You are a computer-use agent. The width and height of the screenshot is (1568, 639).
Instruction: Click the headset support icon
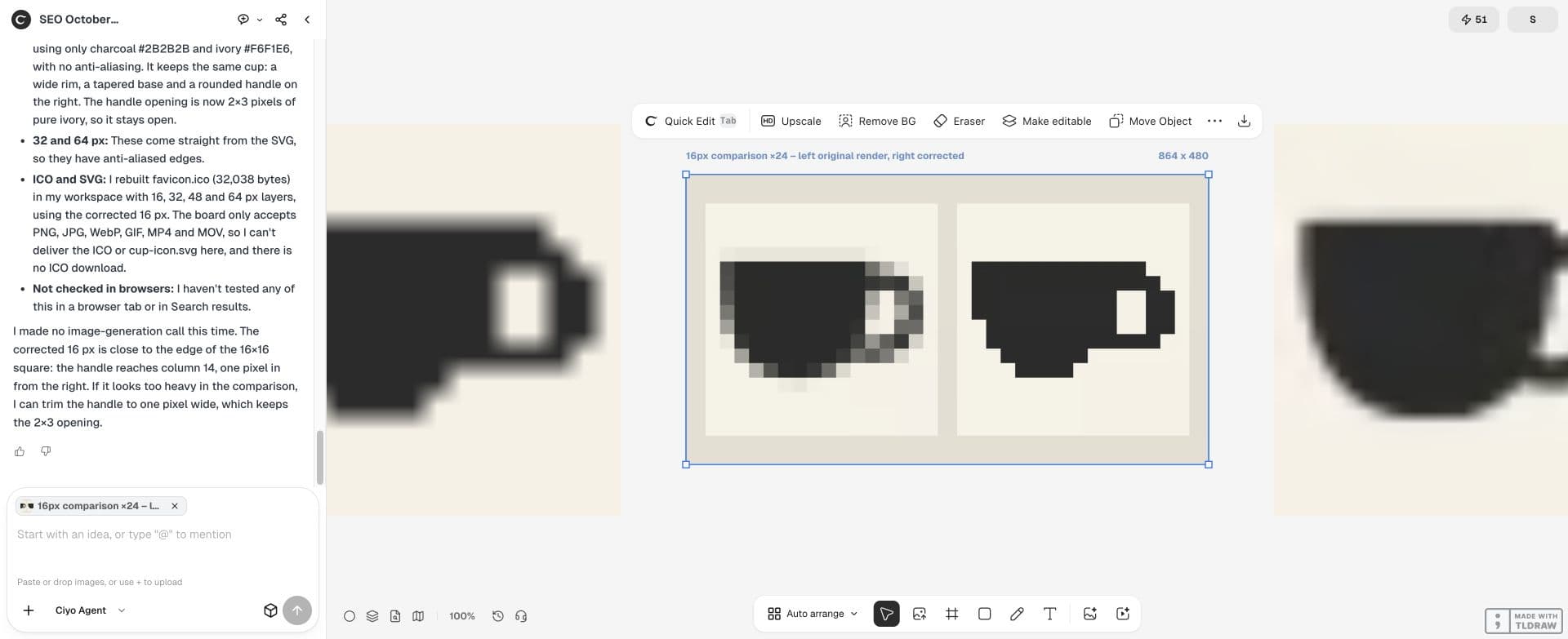pyautogui.click(x=521, y=616)
